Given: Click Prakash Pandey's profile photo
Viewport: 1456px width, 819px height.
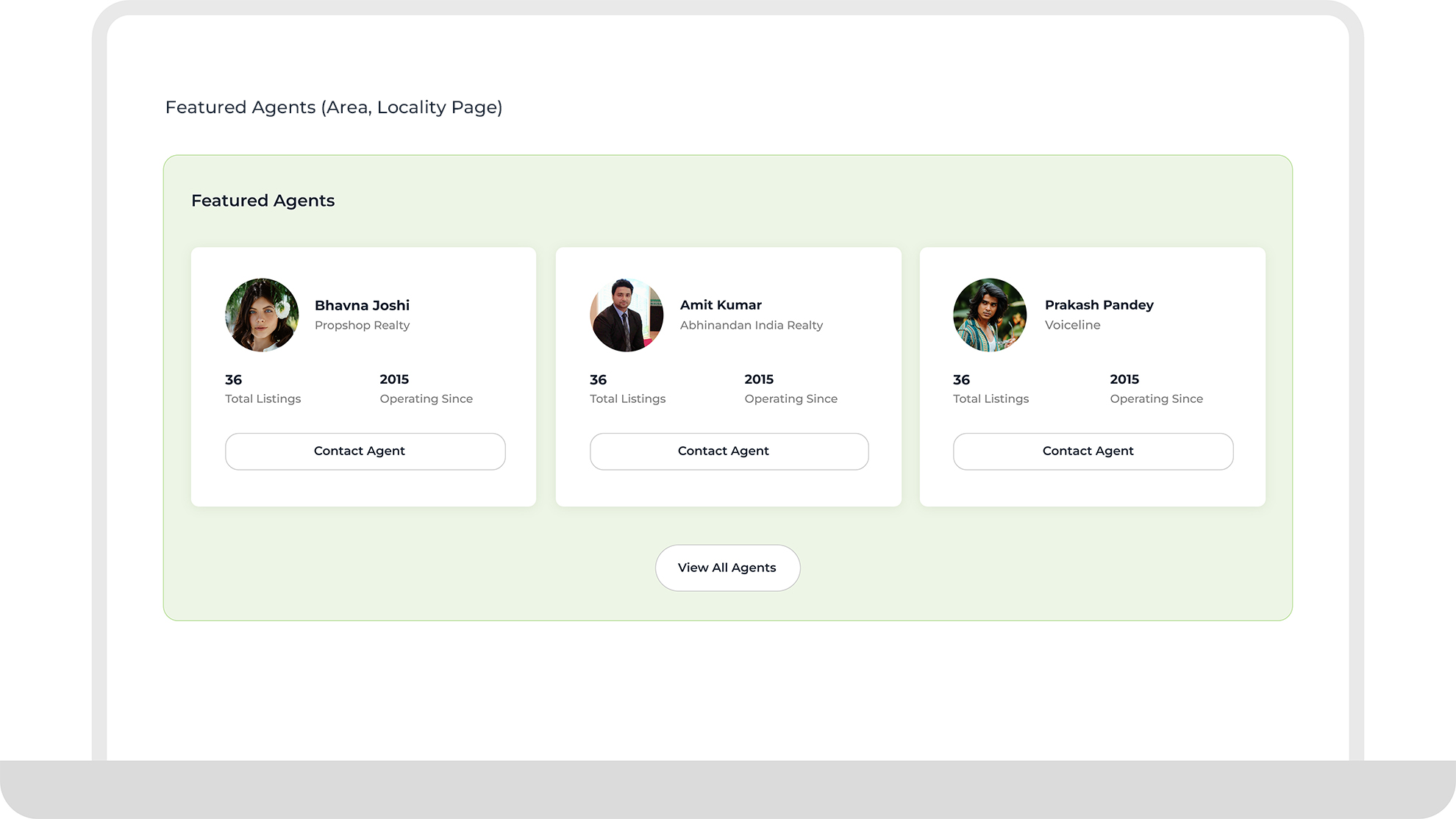Looking at the screenshot, I should (x=990, y=315).
